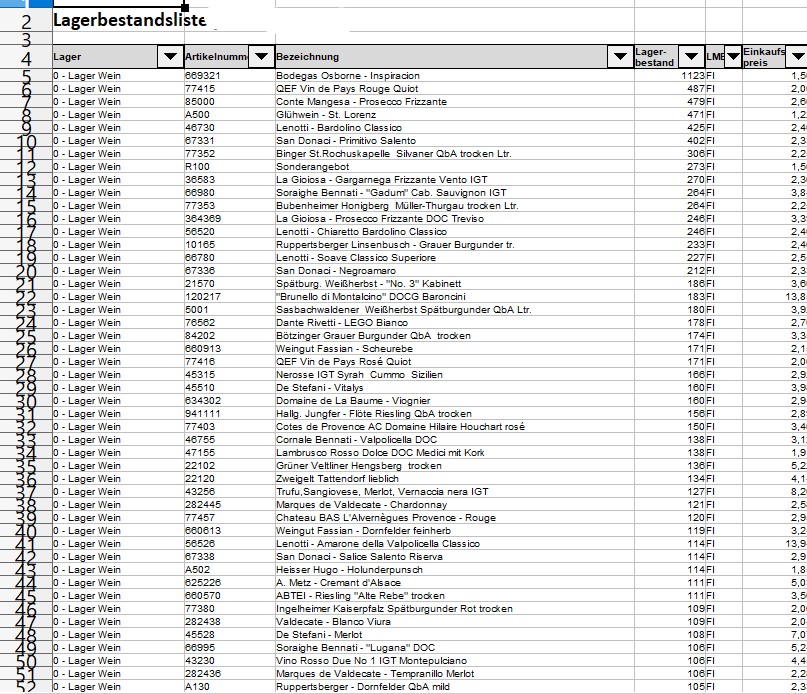Open the Lagerbestand column filter dropdown
This screenshot has width=807, height=694.
tap(692, 57)
